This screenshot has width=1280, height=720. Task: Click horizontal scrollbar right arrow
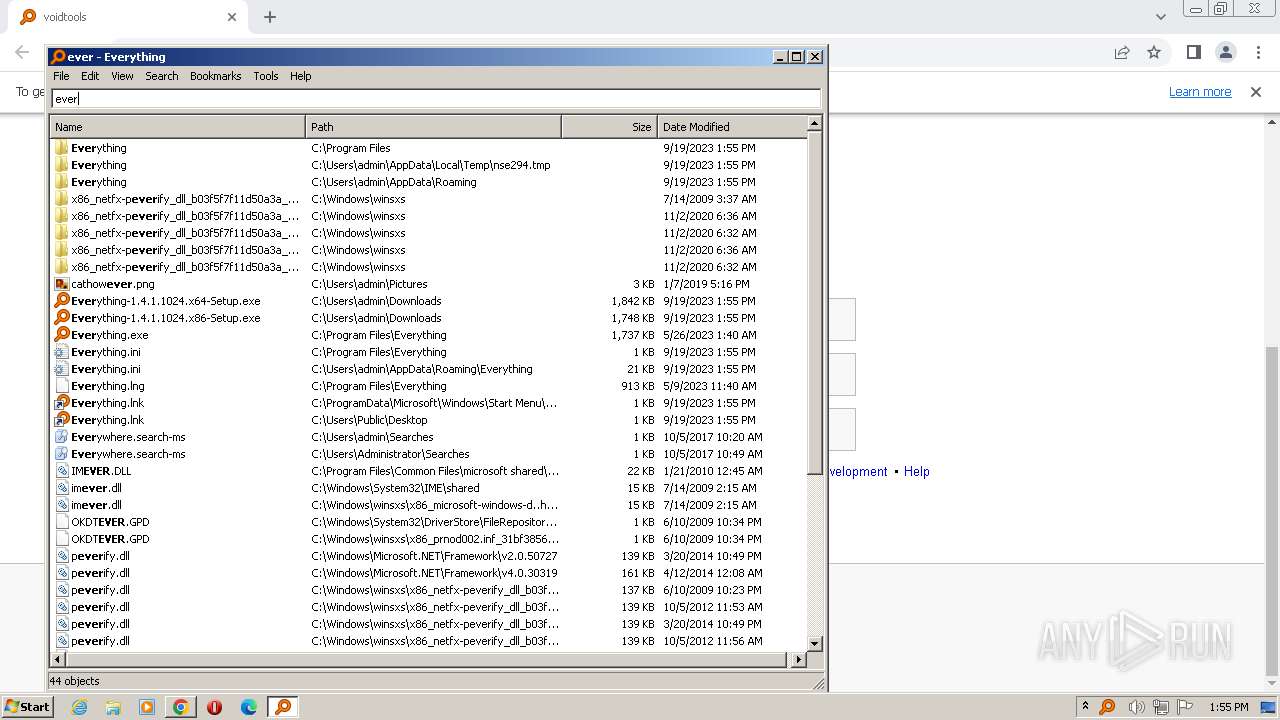pos(798,660)
